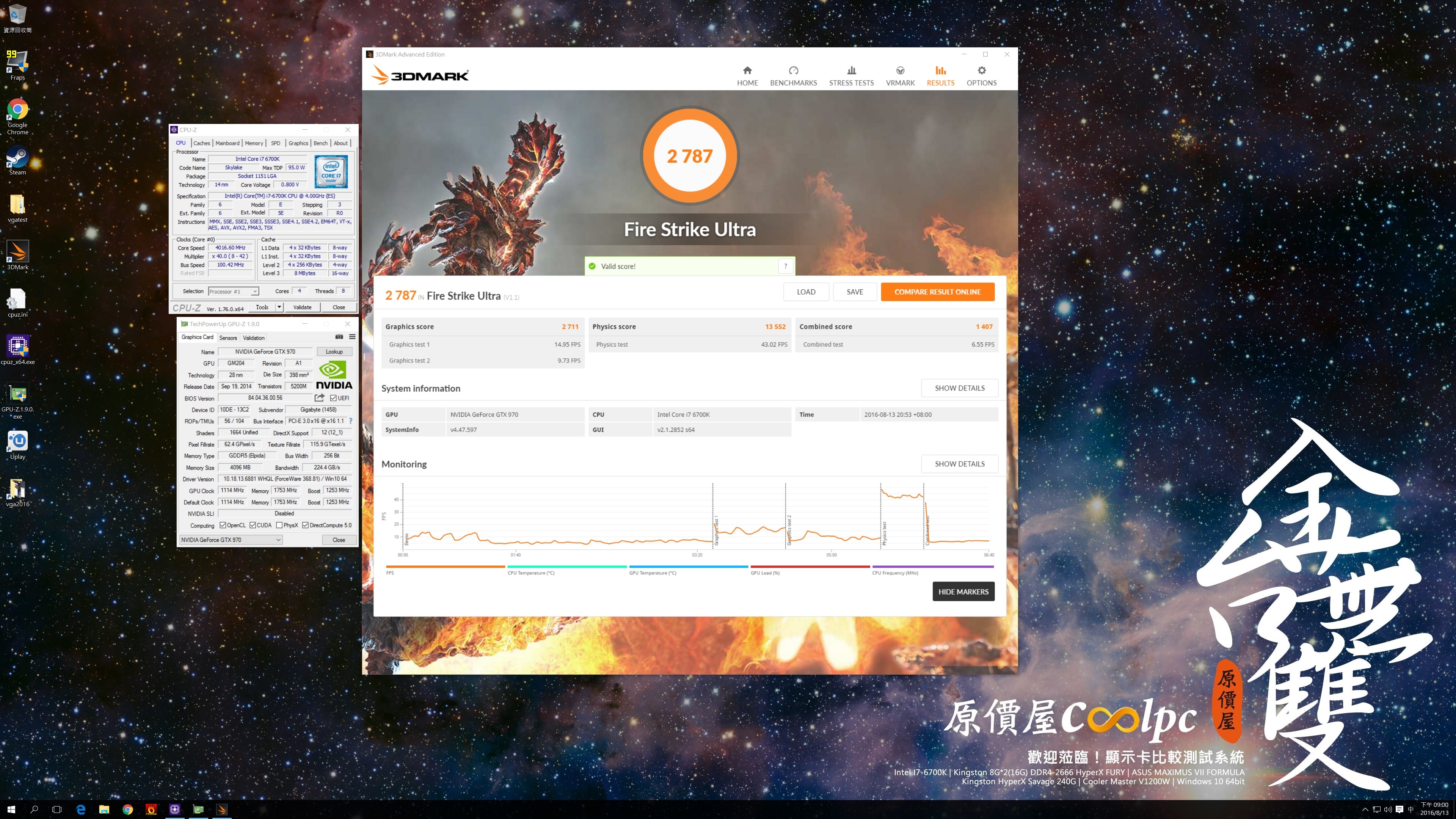Switch to Caches tab in CPU-Z
Image resolution: width=1456 pixels, height=819 pixels.
pos(201,143)
